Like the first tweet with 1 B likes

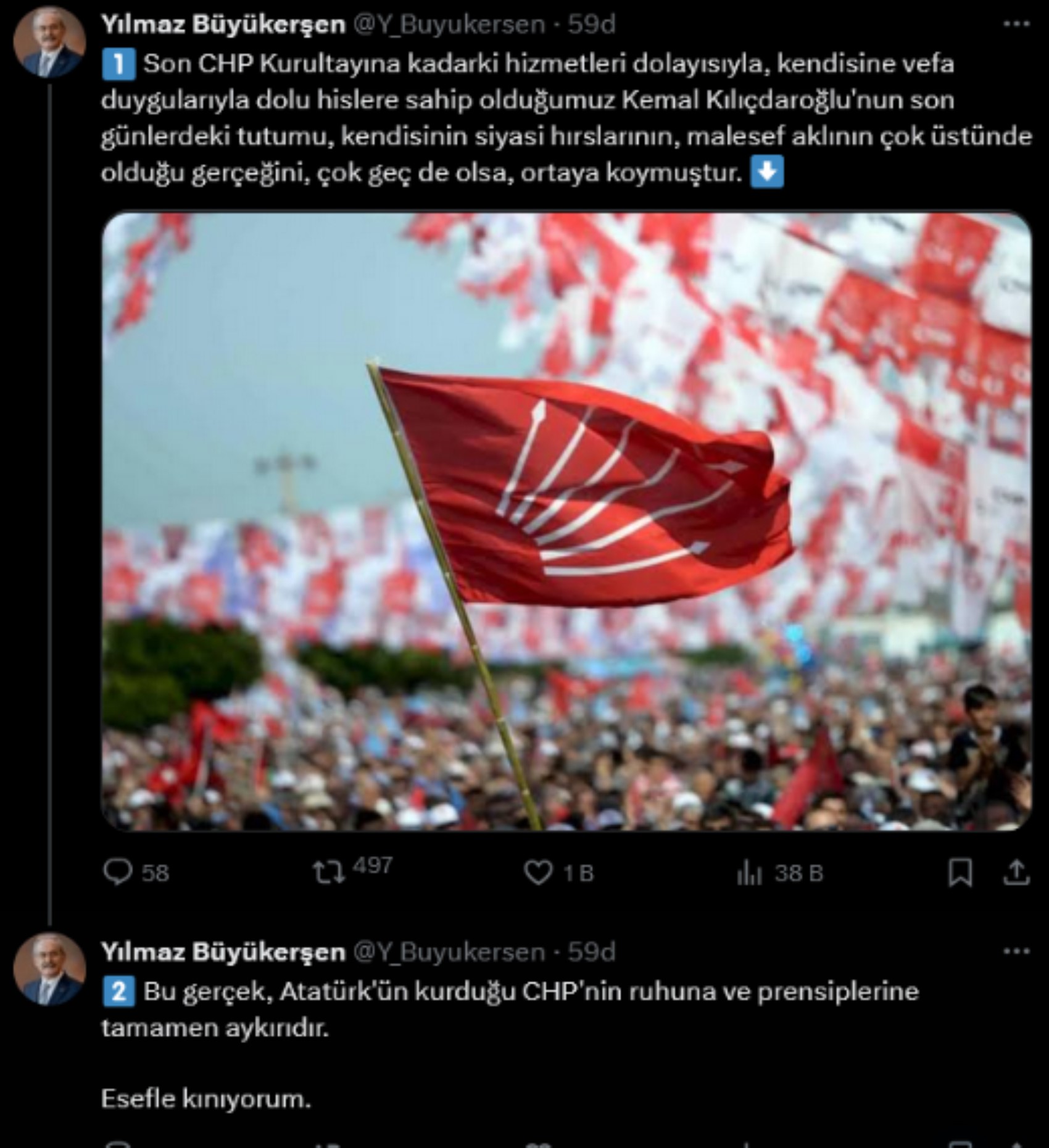point(558,873)
